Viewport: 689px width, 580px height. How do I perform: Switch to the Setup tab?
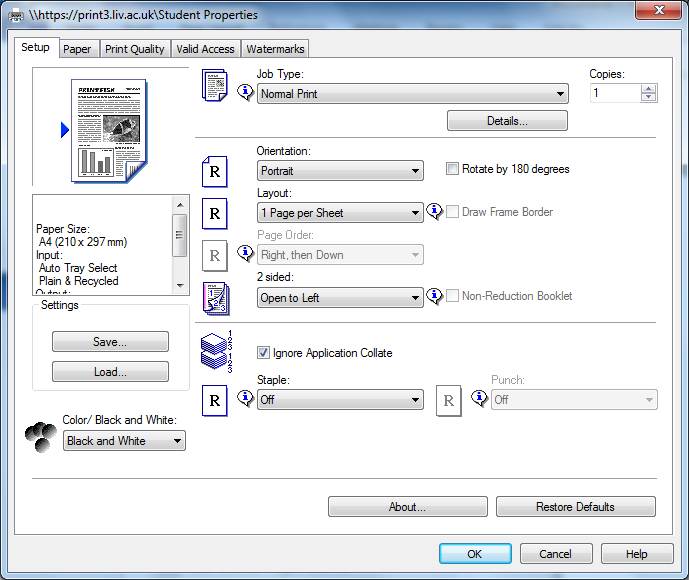pos(36,47)
